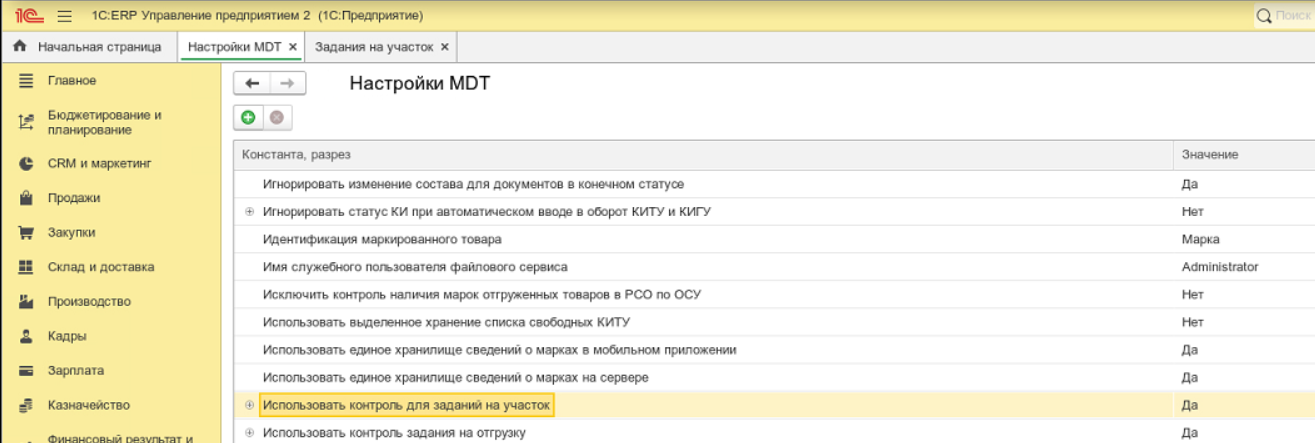
Task: Open the CRM и маркетинг section
Action: pos(99,163)
